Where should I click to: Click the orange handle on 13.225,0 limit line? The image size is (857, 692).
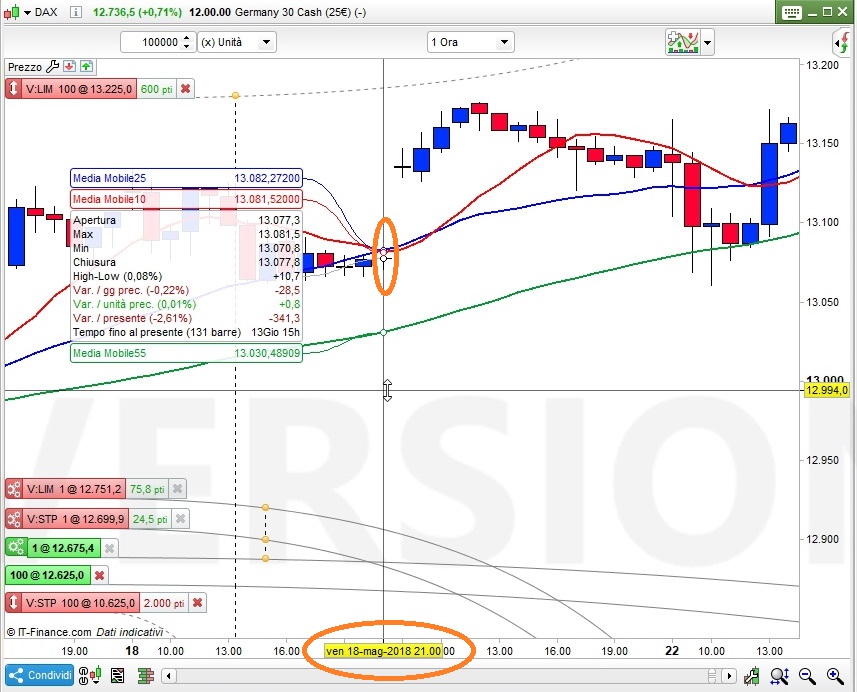[x=236, y=96]
